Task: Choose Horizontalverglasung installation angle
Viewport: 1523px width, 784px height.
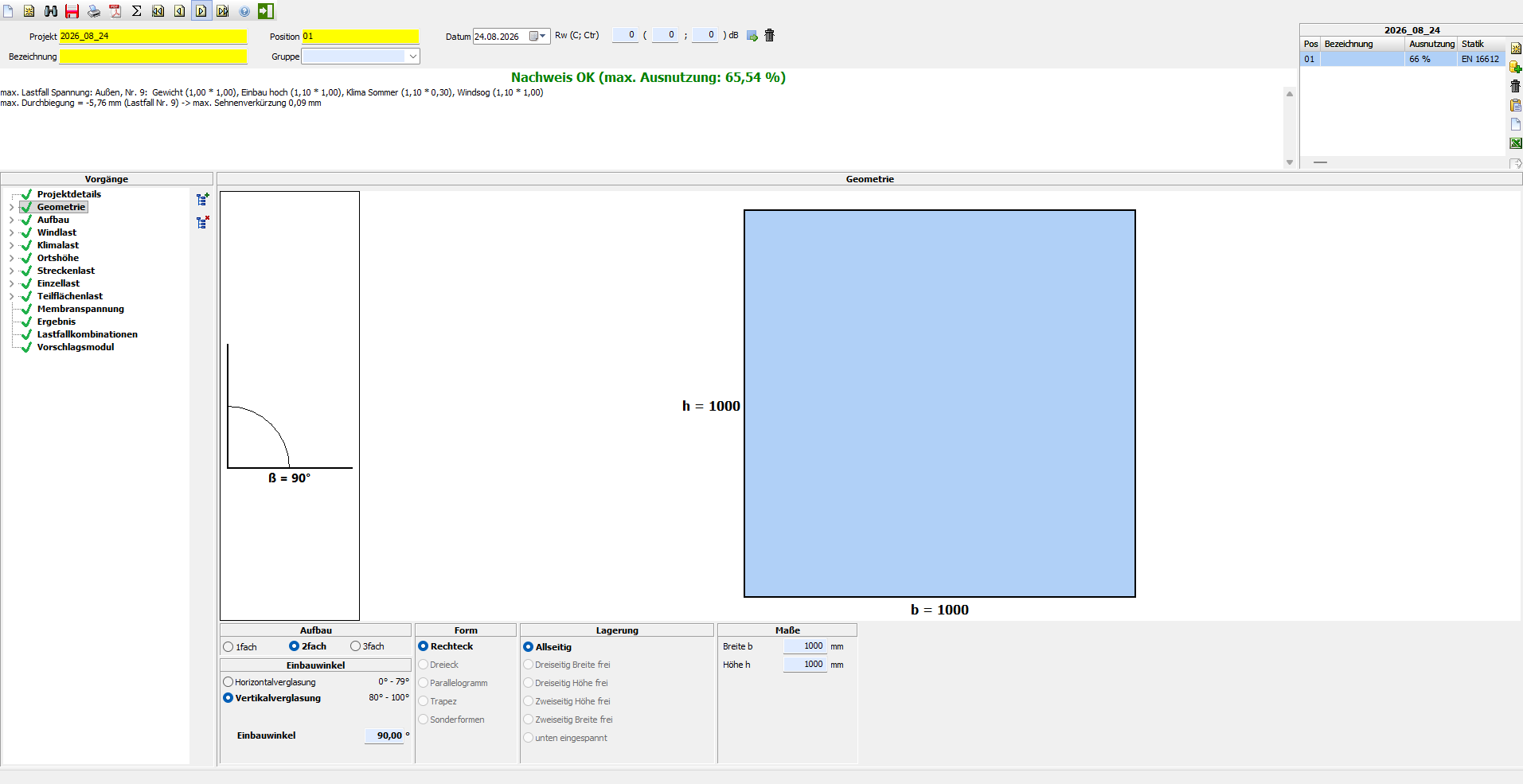Action: pos(228,682)
